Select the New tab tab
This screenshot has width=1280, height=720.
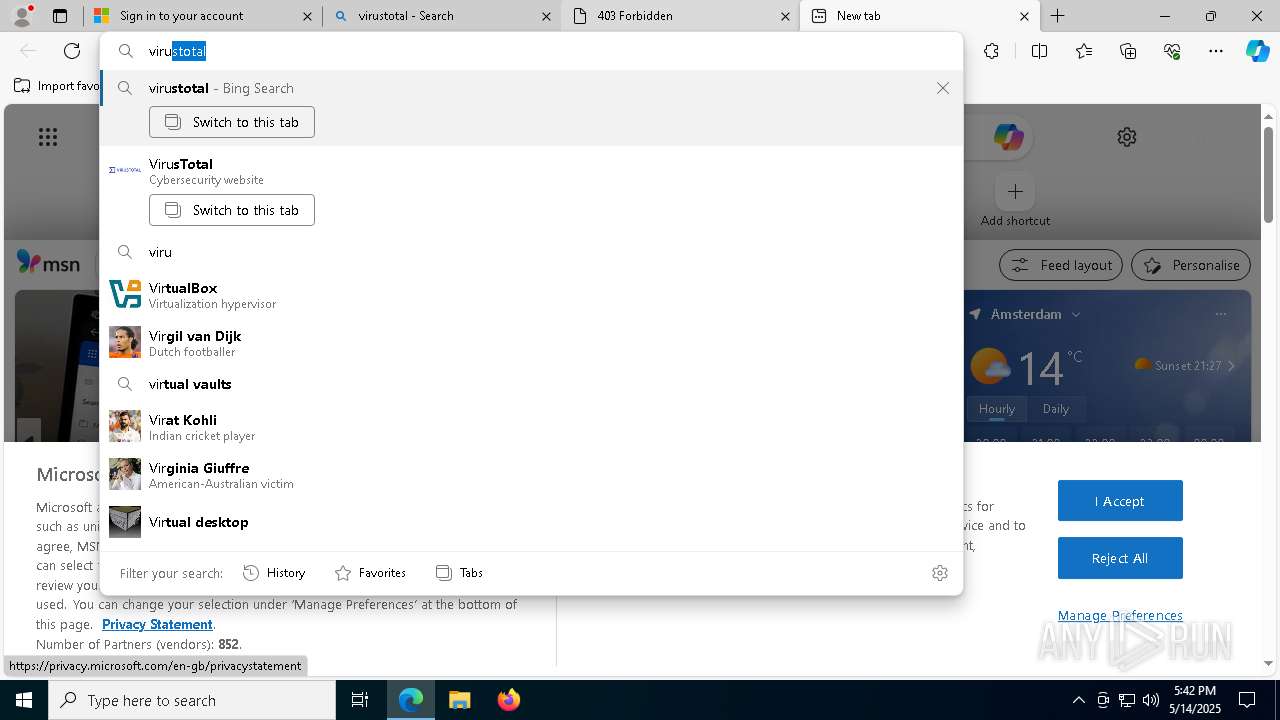click(918, 16)
